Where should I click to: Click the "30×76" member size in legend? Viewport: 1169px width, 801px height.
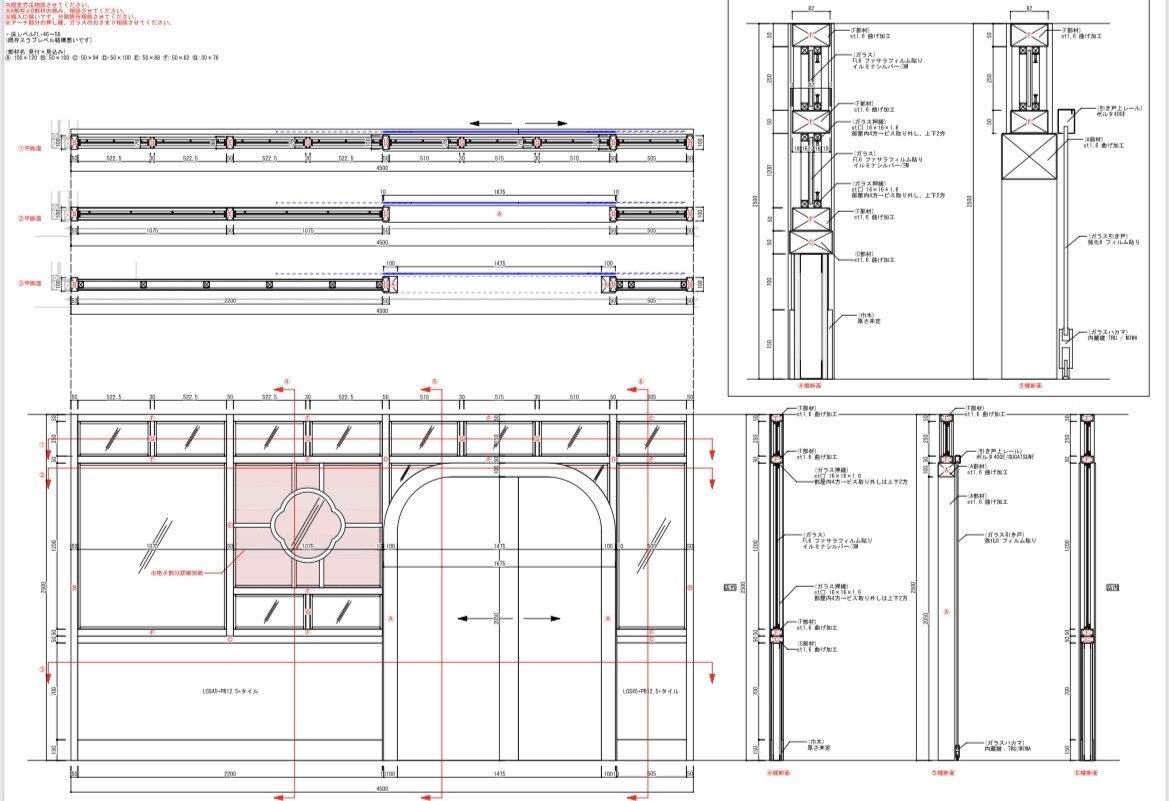(209, 57)
